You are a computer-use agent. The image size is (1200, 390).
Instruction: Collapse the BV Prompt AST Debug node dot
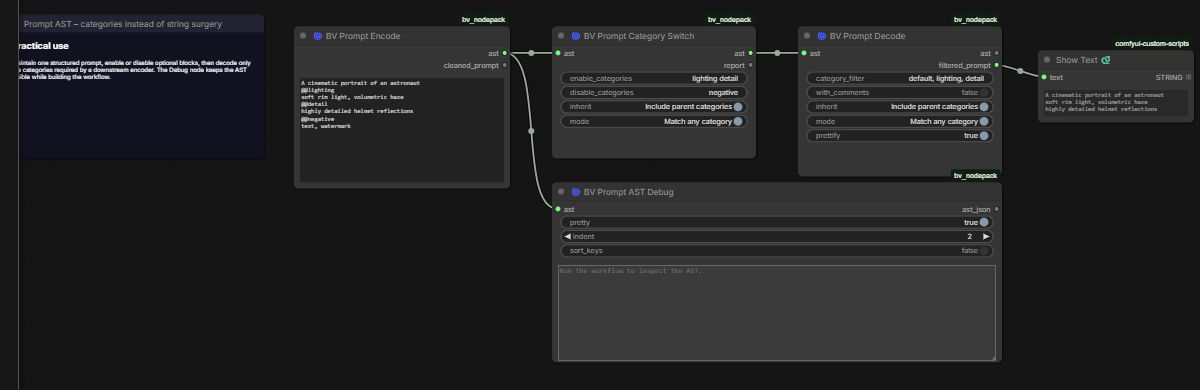(562, 192)
